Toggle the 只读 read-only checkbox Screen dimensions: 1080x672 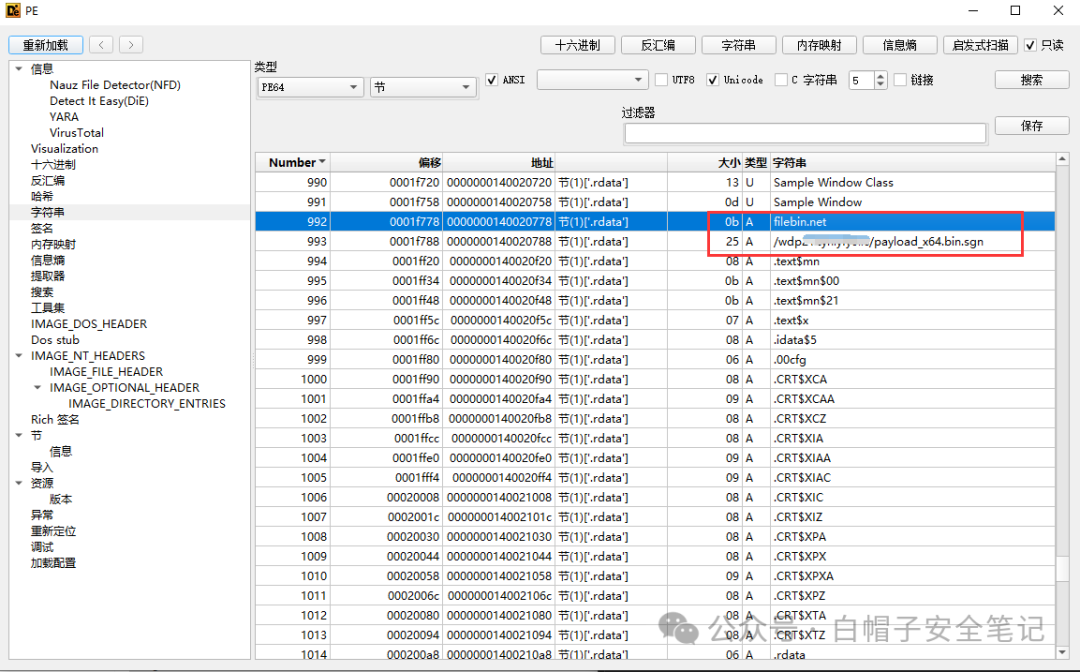(x=1030, y=45)
